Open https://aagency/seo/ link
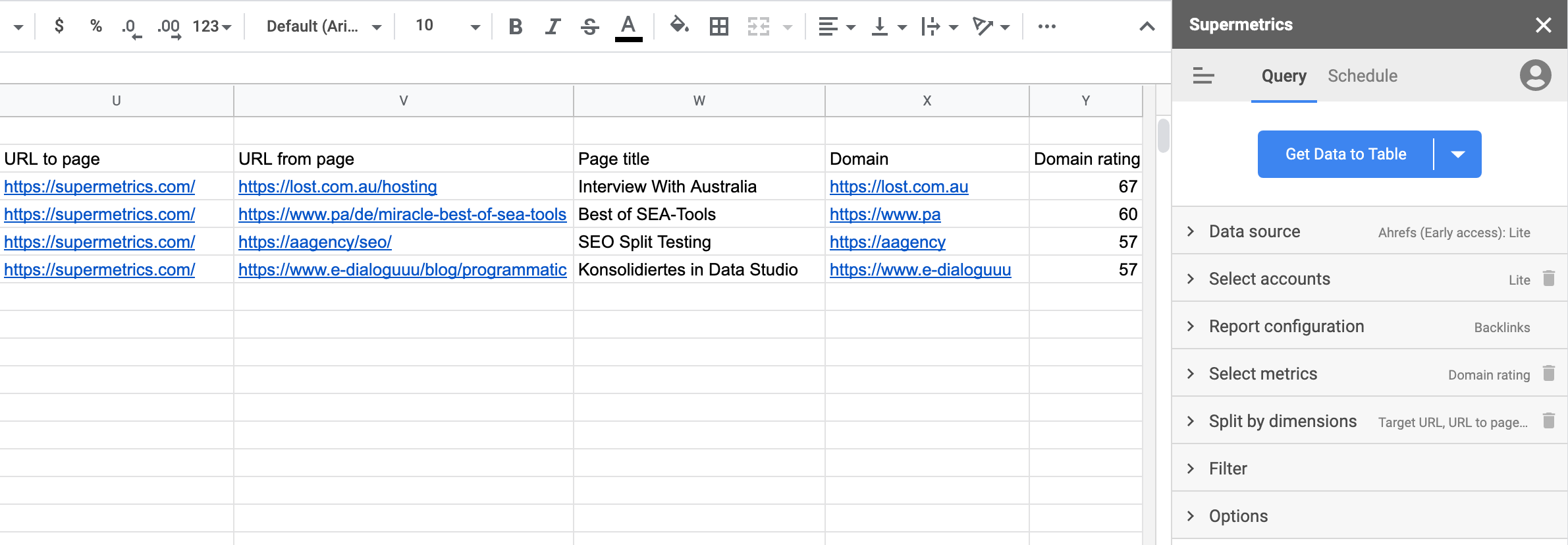This screenshot has height=545, width=1568. 315,242
